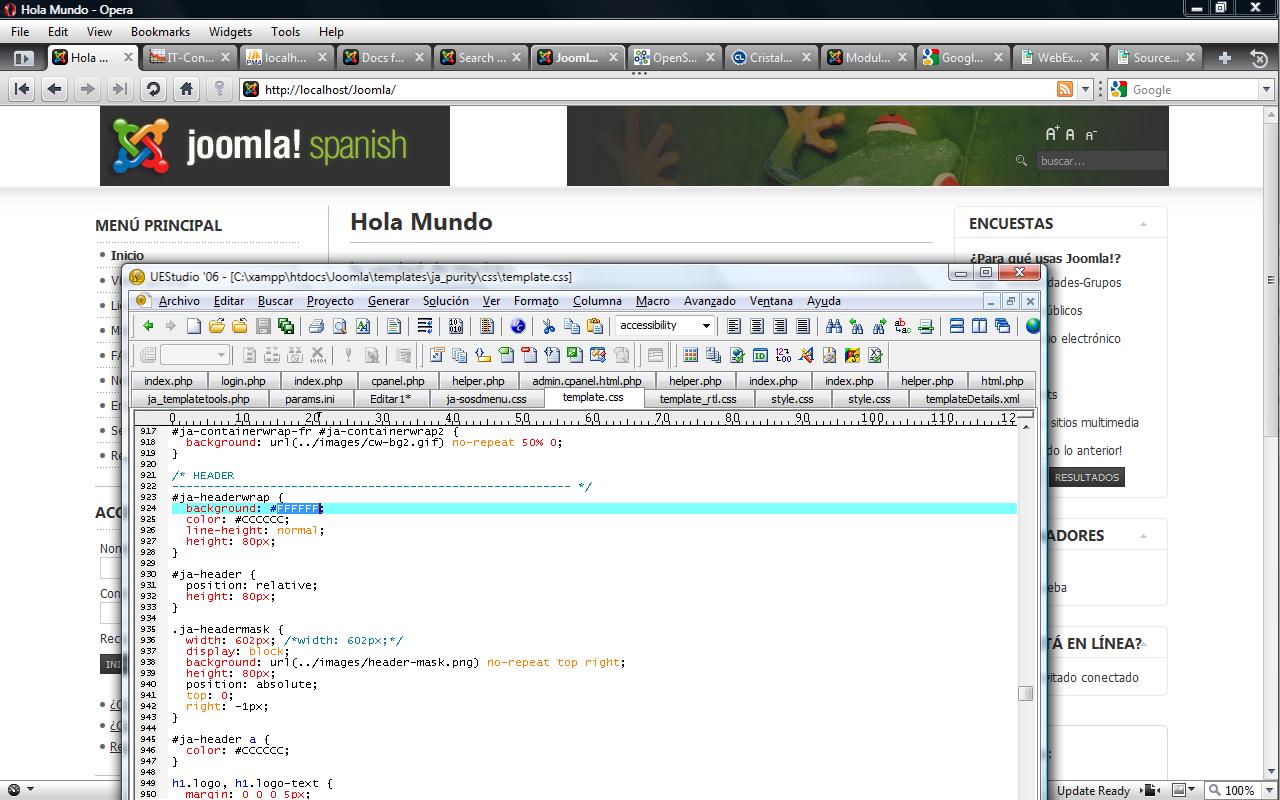
Task: Switch to the login.php file tab
Action: click(243, 381)
